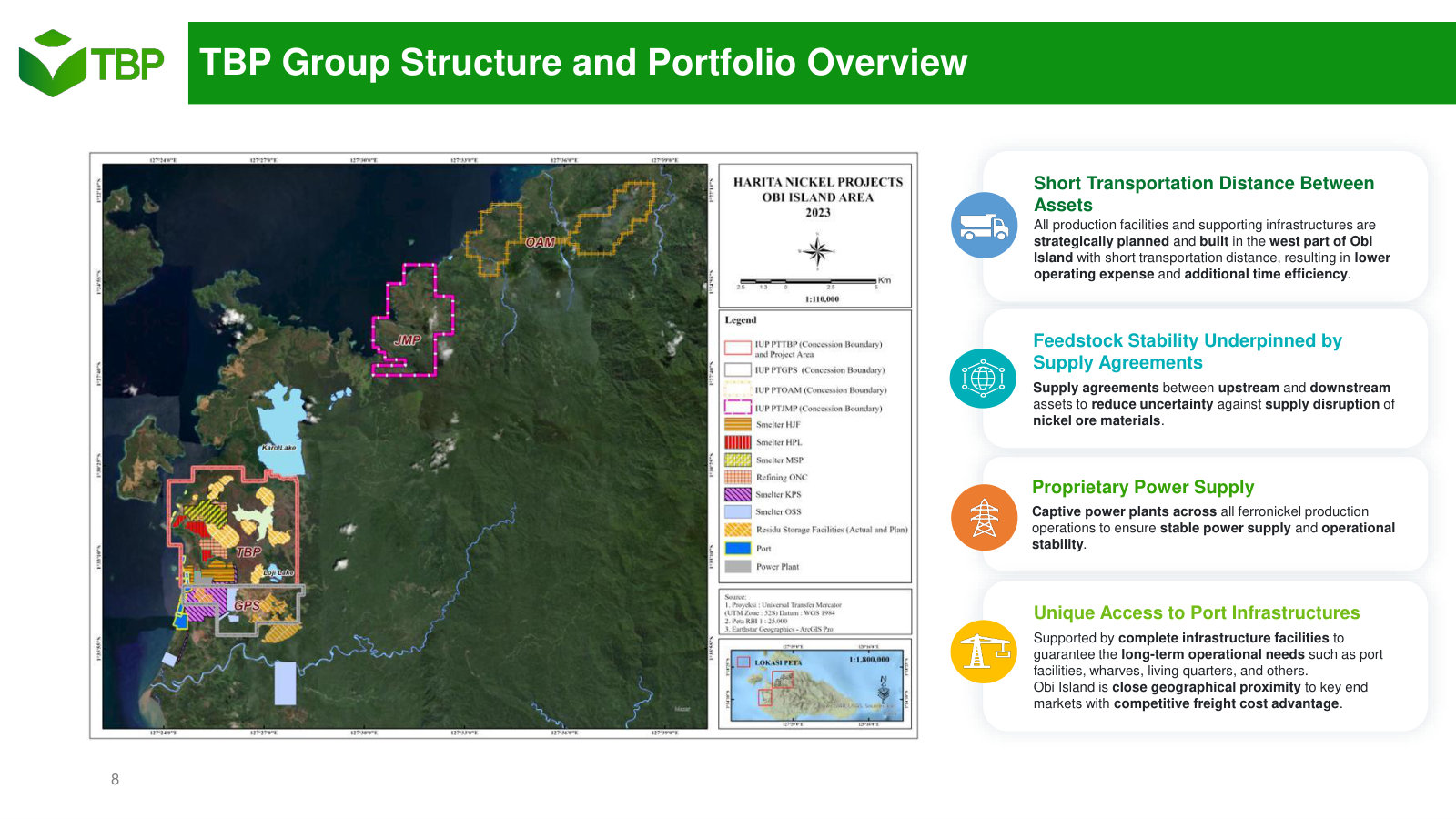
Task: Click the JMP label on the map
Action: 407,339
